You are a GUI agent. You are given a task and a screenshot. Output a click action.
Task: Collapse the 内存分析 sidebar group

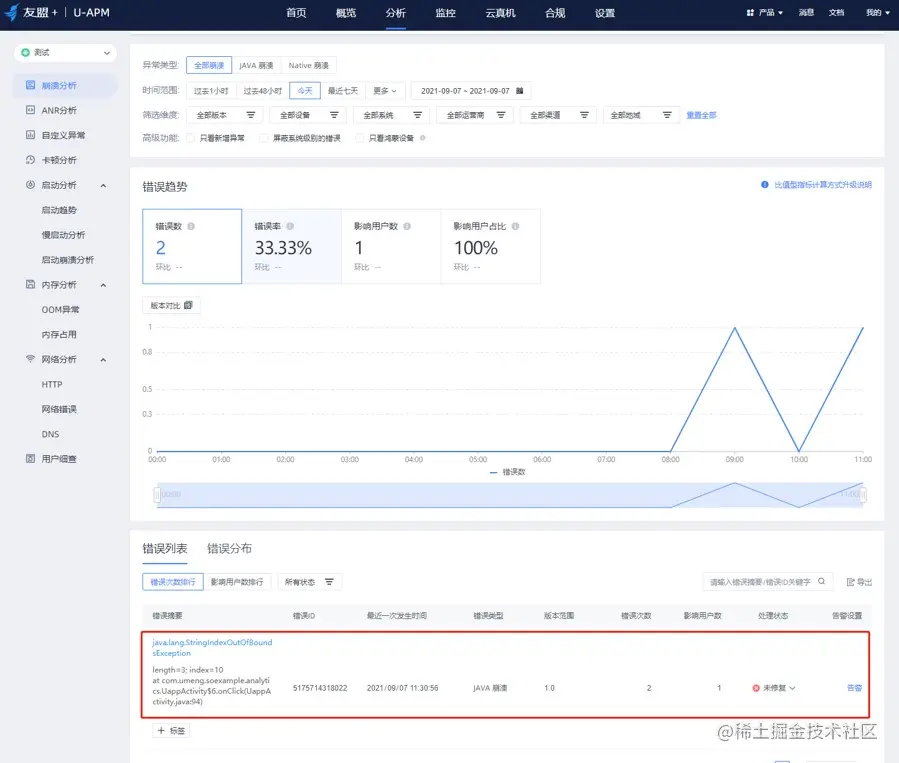point(103,285)
